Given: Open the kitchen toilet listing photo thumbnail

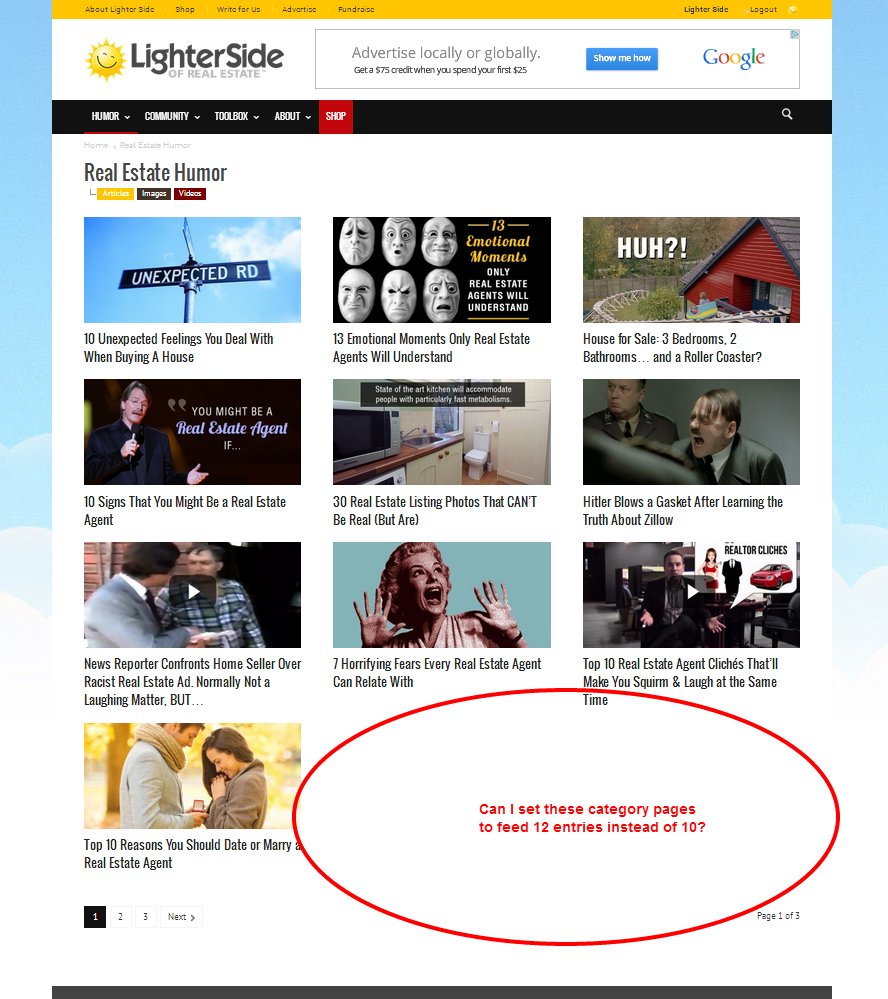Looking at the screenshot, I should tap(441, 432).
